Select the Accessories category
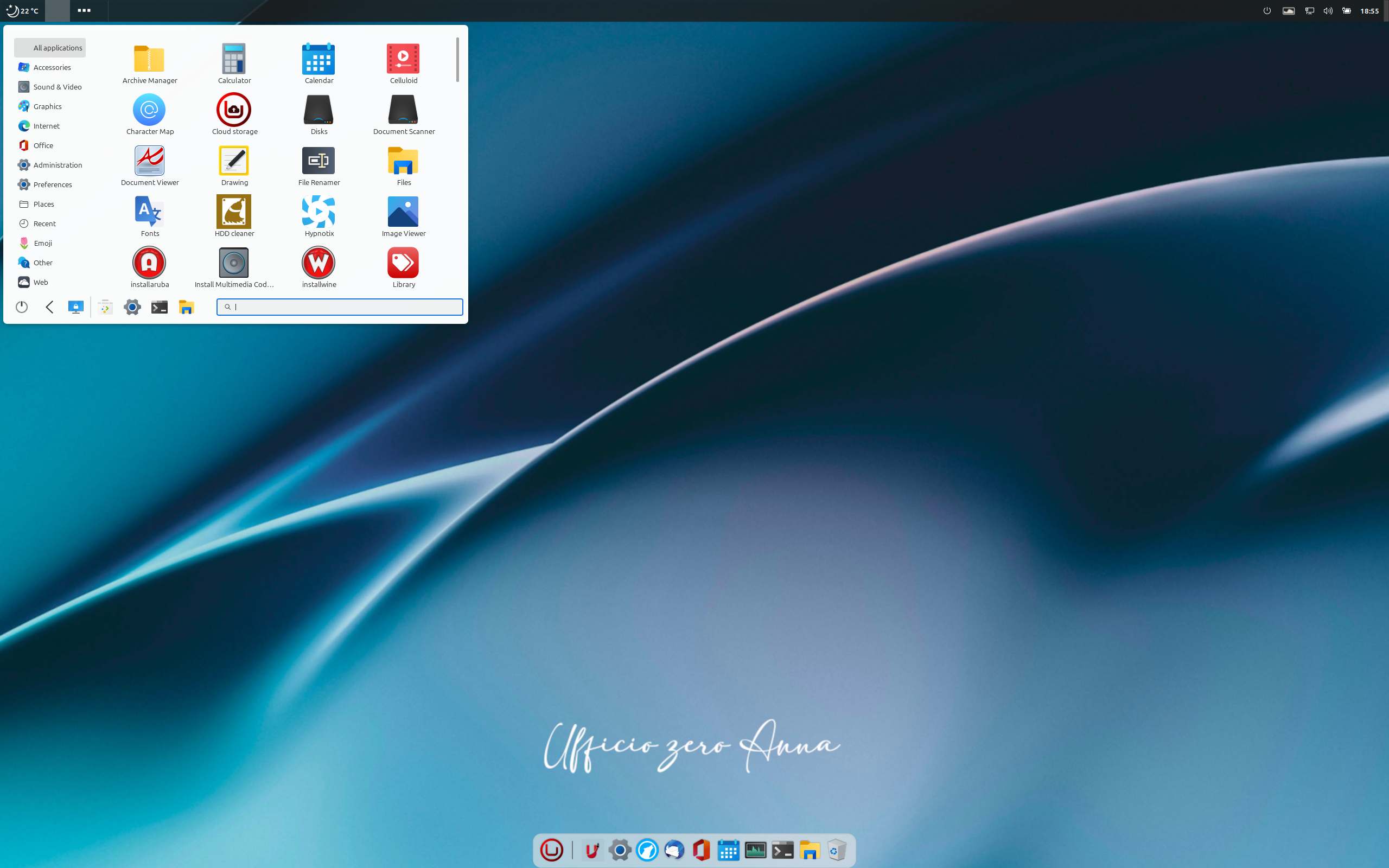The height and width of the screenshot is (868, 1389). click(50, 67)
